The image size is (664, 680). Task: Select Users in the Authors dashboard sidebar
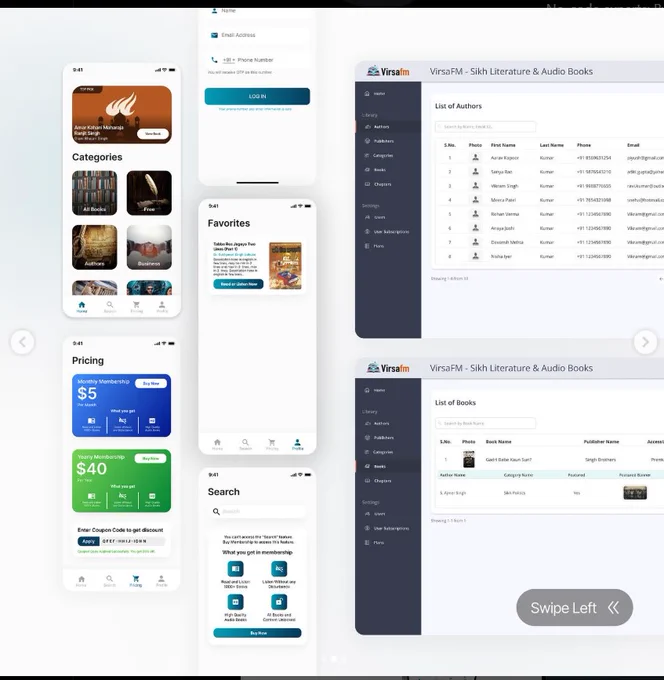(379, 217)
